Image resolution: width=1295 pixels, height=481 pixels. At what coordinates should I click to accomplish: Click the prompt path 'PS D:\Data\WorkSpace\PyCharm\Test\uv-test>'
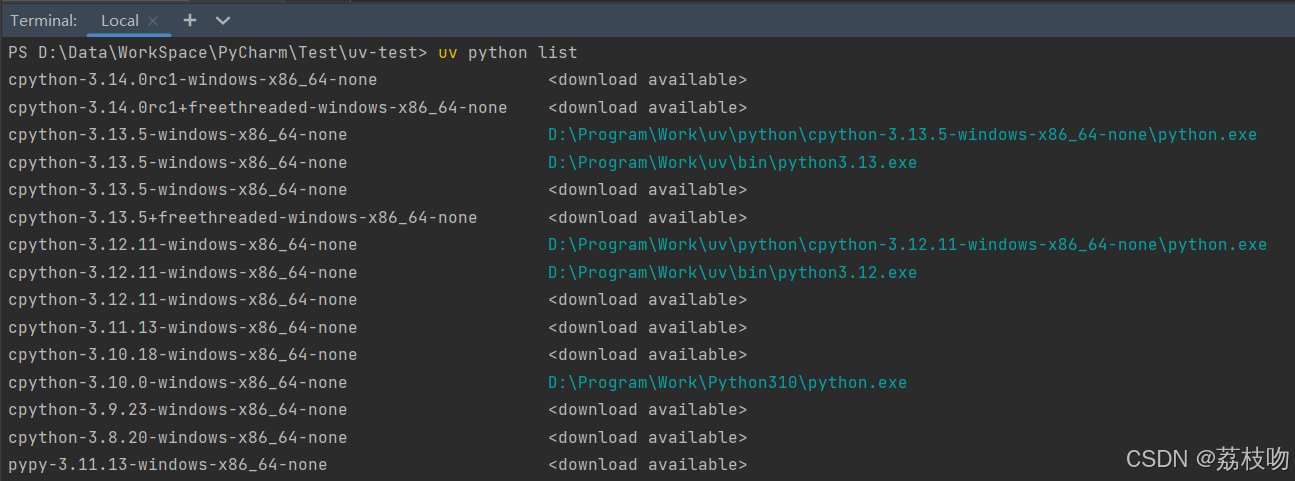(x=218, y=52)
